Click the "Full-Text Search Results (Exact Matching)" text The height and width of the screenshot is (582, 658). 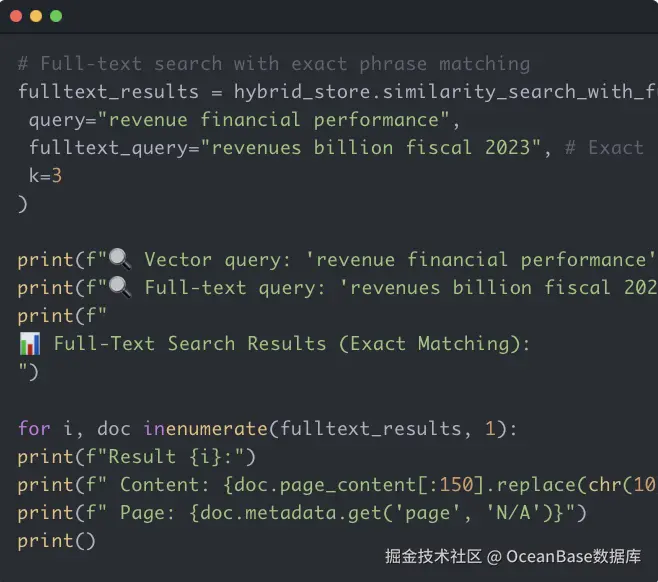point(291,344)
